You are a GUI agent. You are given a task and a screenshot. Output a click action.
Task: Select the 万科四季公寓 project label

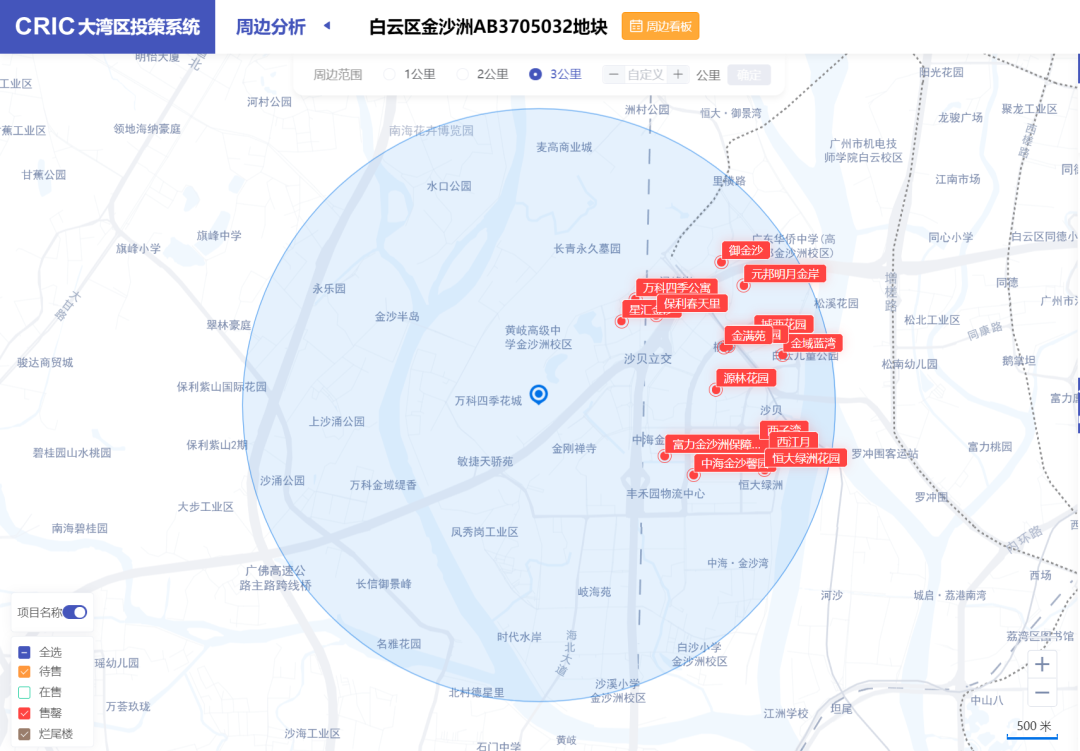676,287
